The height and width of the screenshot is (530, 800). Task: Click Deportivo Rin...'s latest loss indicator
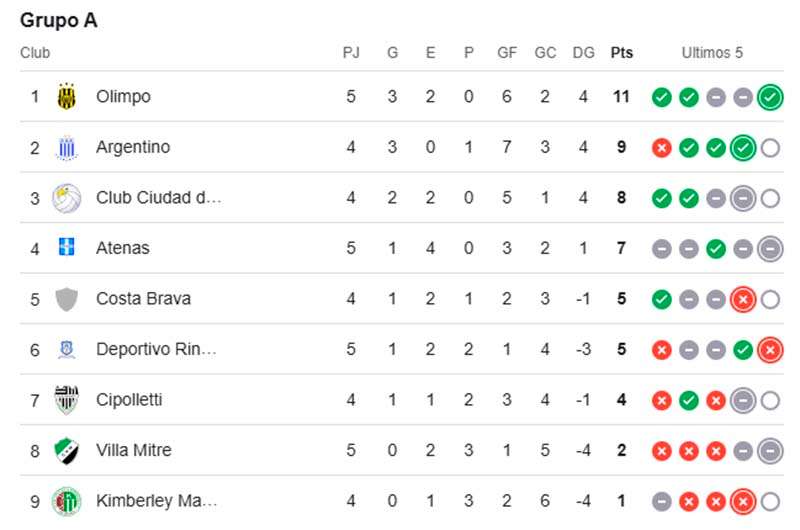tap(770, 350)
